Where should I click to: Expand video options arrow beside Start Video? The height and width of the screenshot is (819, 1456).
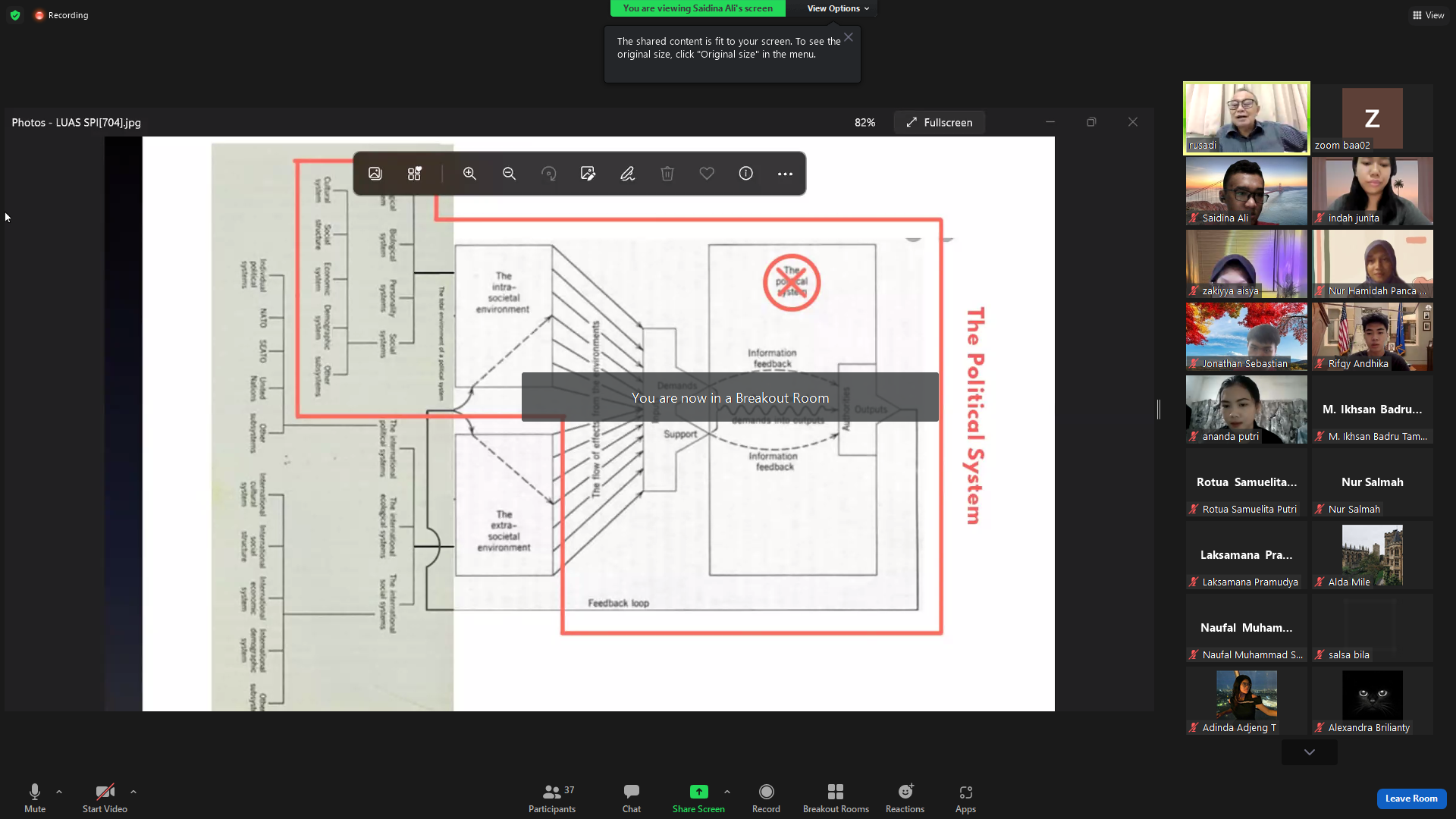tap(133, 792)
